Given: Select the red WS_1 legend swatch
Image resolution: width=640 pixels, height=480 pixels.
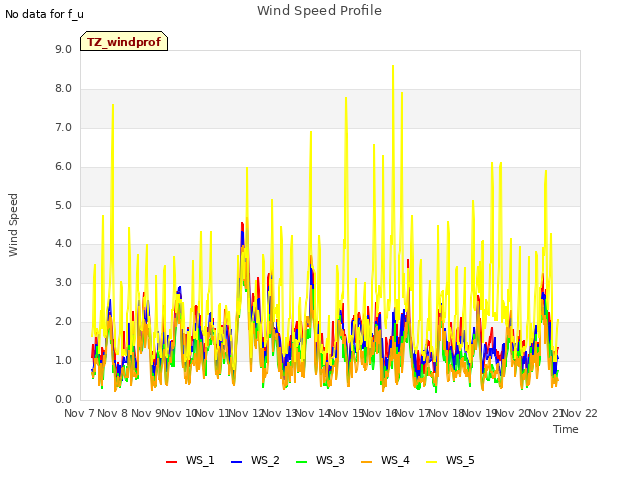Looking at the screenshot, I should (171, 462).
